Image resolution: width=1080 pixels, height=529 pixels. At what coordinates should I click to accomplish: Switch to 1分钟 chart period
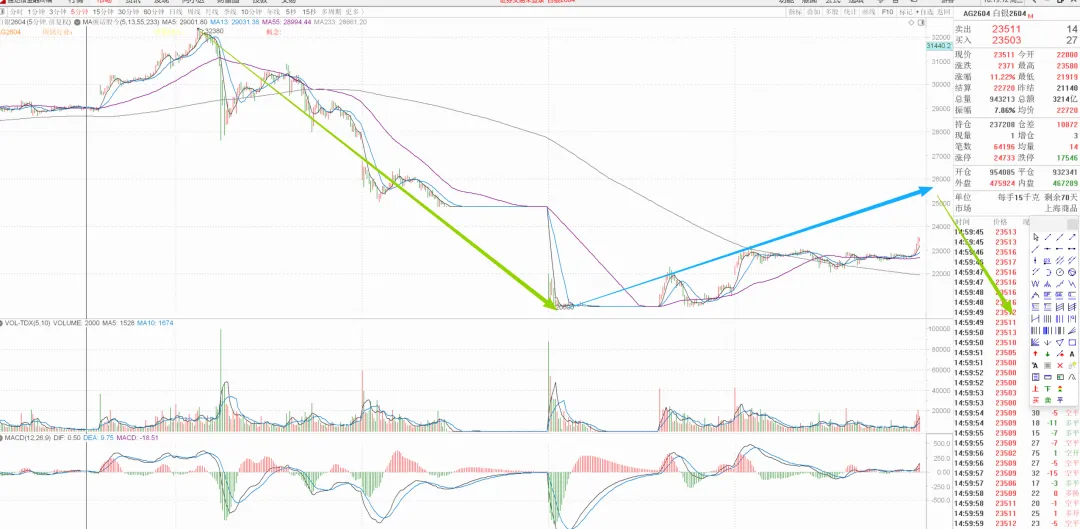[36, 12]
